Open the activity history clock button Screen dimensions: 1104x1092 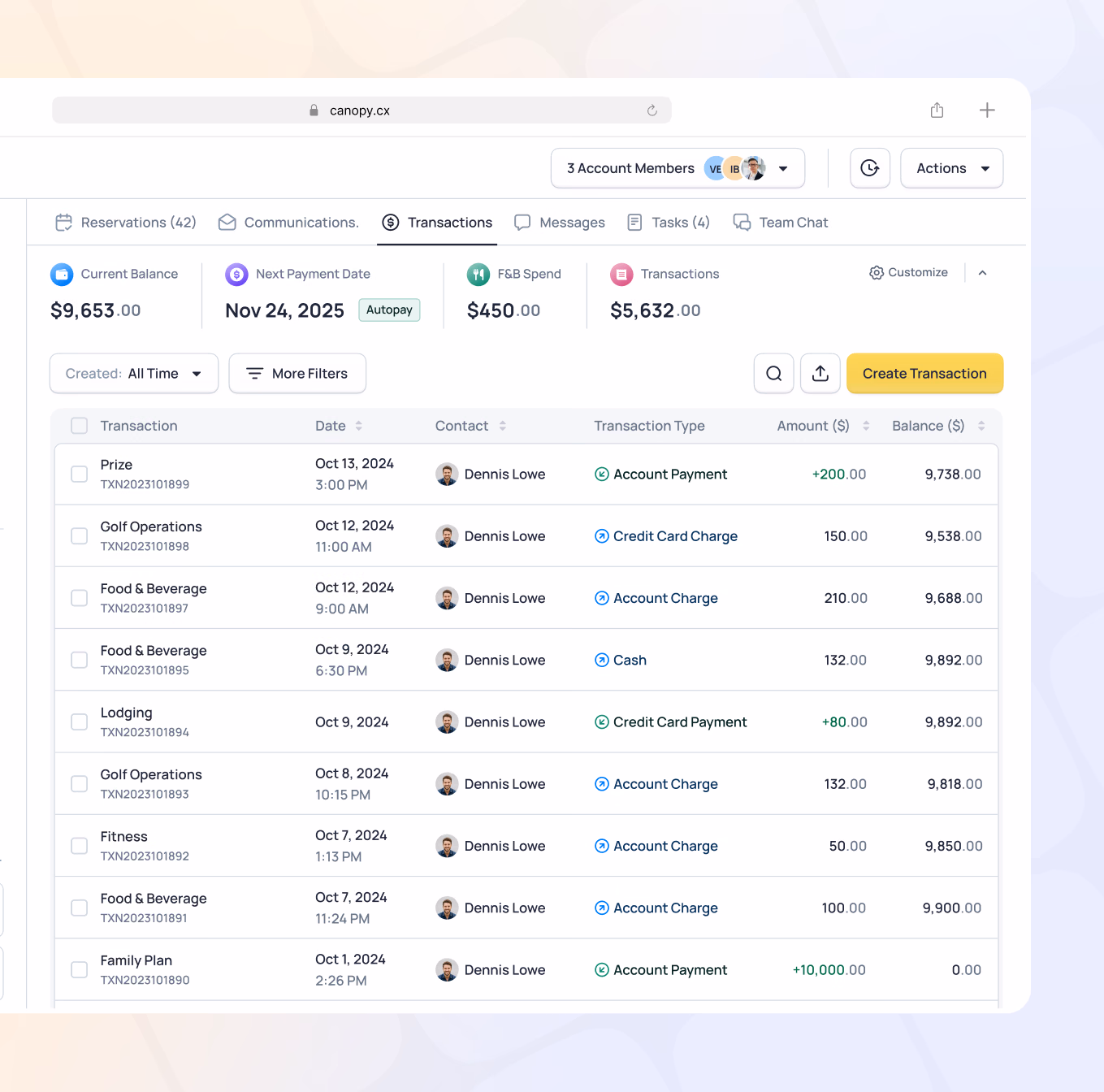pos(870,168)
